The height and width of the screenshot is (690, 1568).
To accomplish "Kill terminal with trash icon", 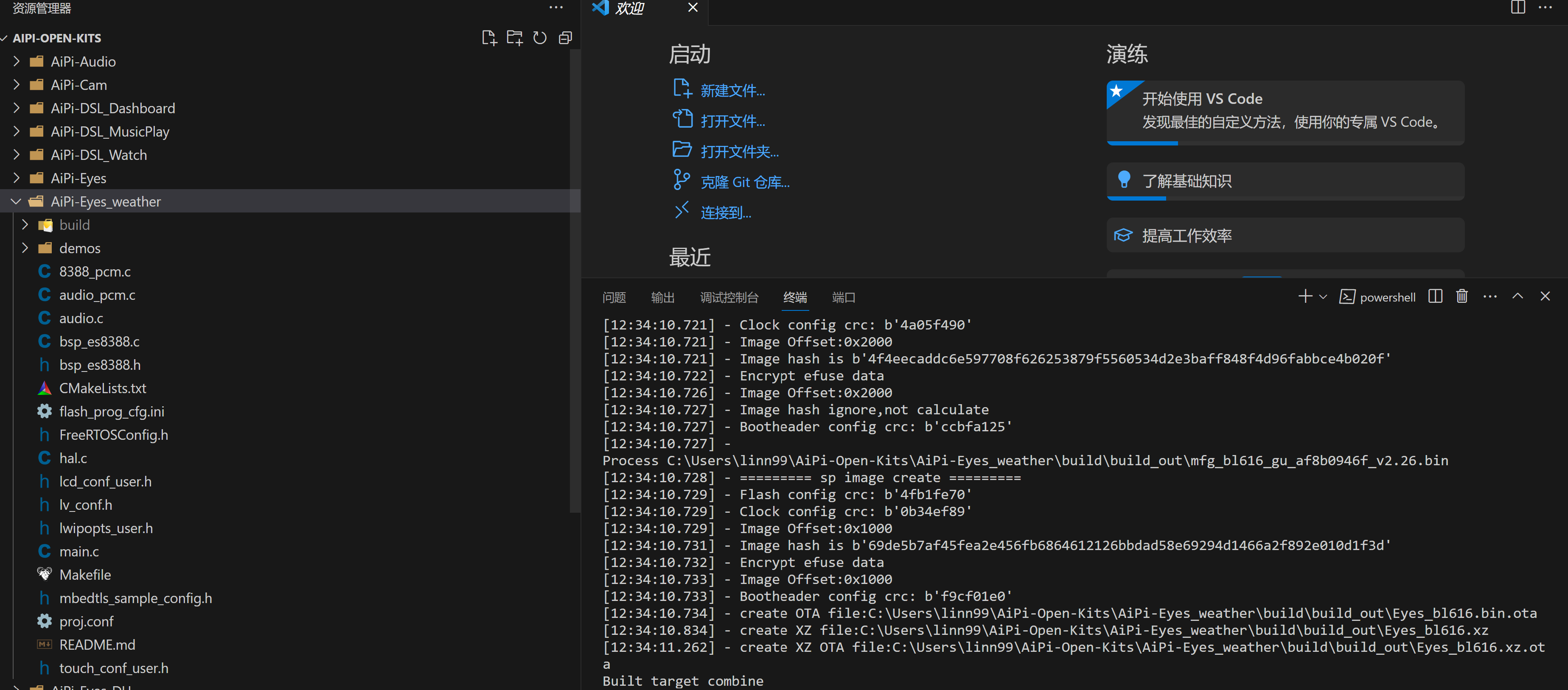I will 1461,296.
